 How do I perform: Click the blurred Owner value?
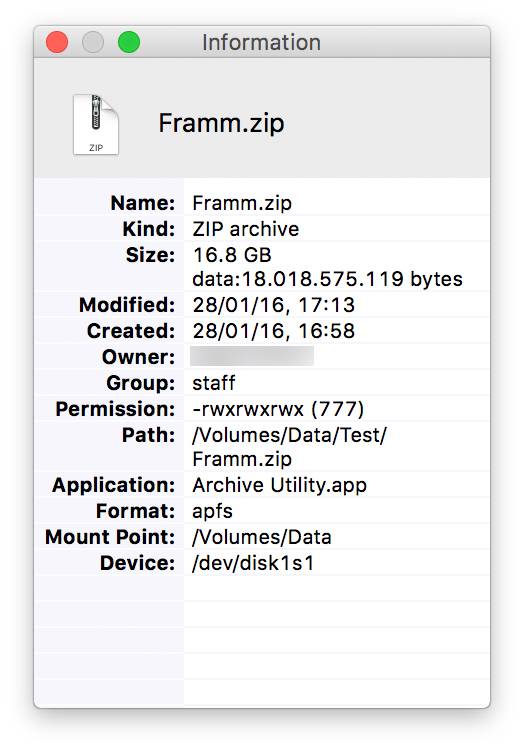point(252,356)
